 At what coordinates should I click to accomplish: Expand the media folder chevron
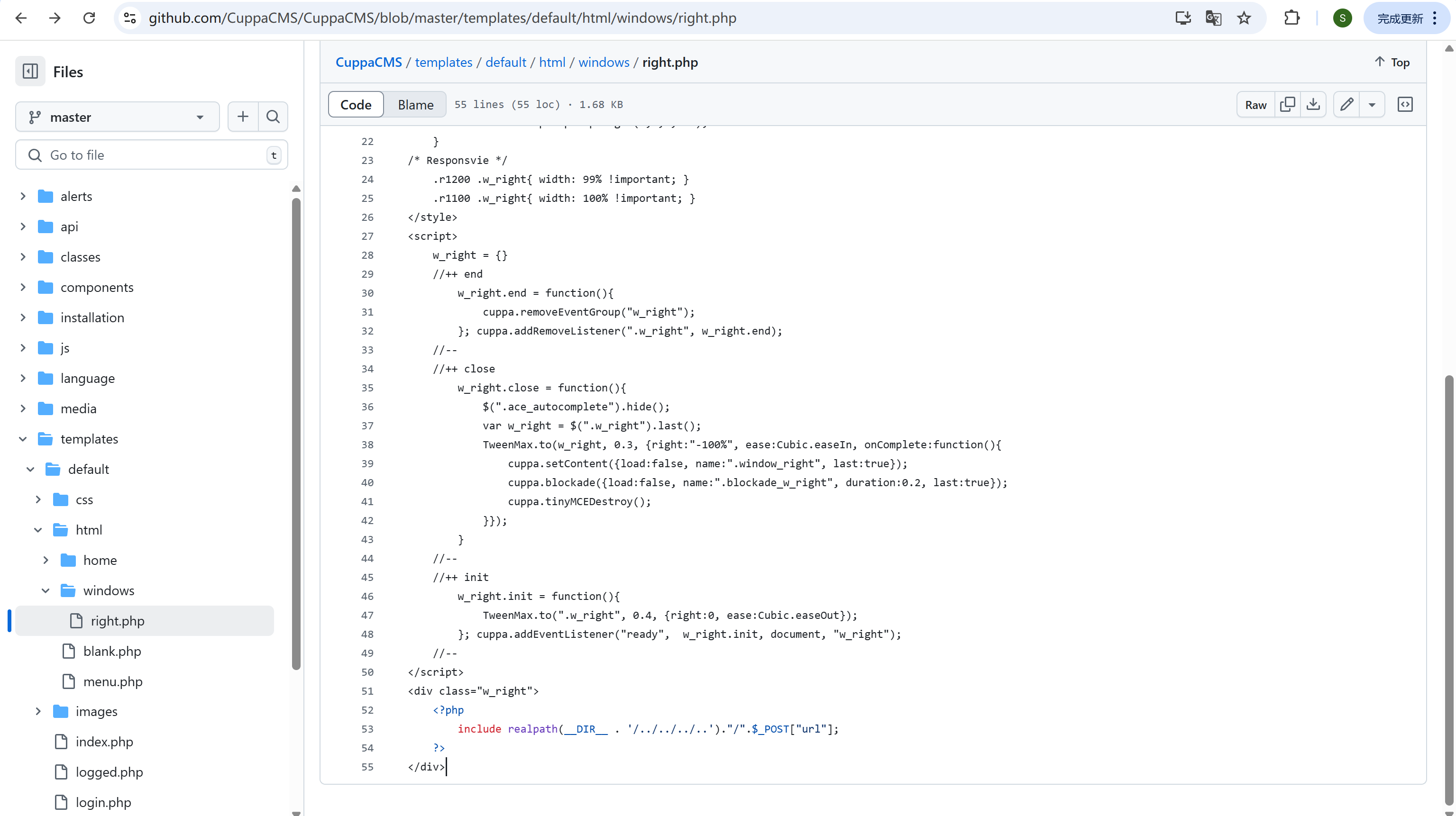tap(23, 408)
